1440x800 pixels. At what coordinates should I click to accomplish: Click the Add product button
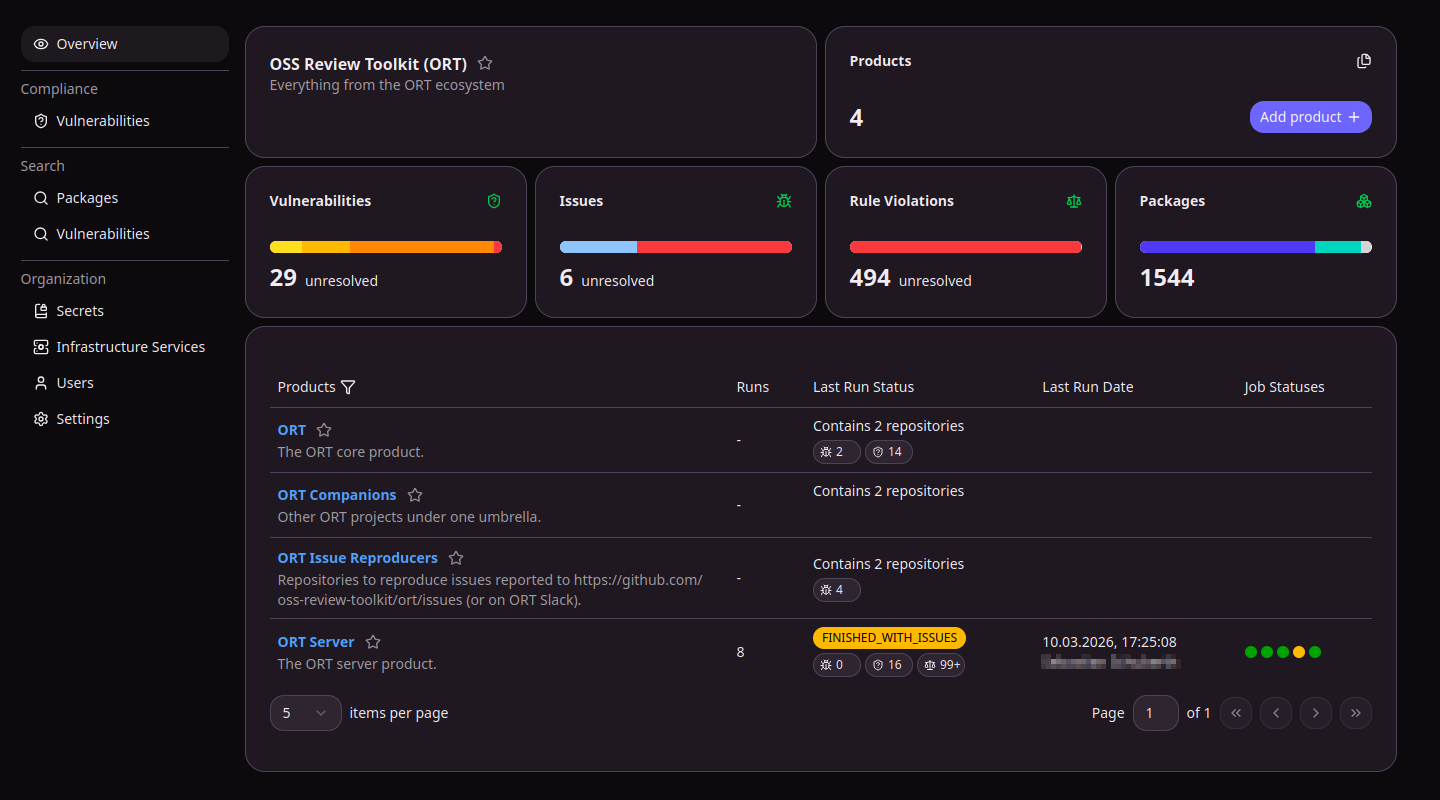pyautogui.click(x=1310, y=117)
